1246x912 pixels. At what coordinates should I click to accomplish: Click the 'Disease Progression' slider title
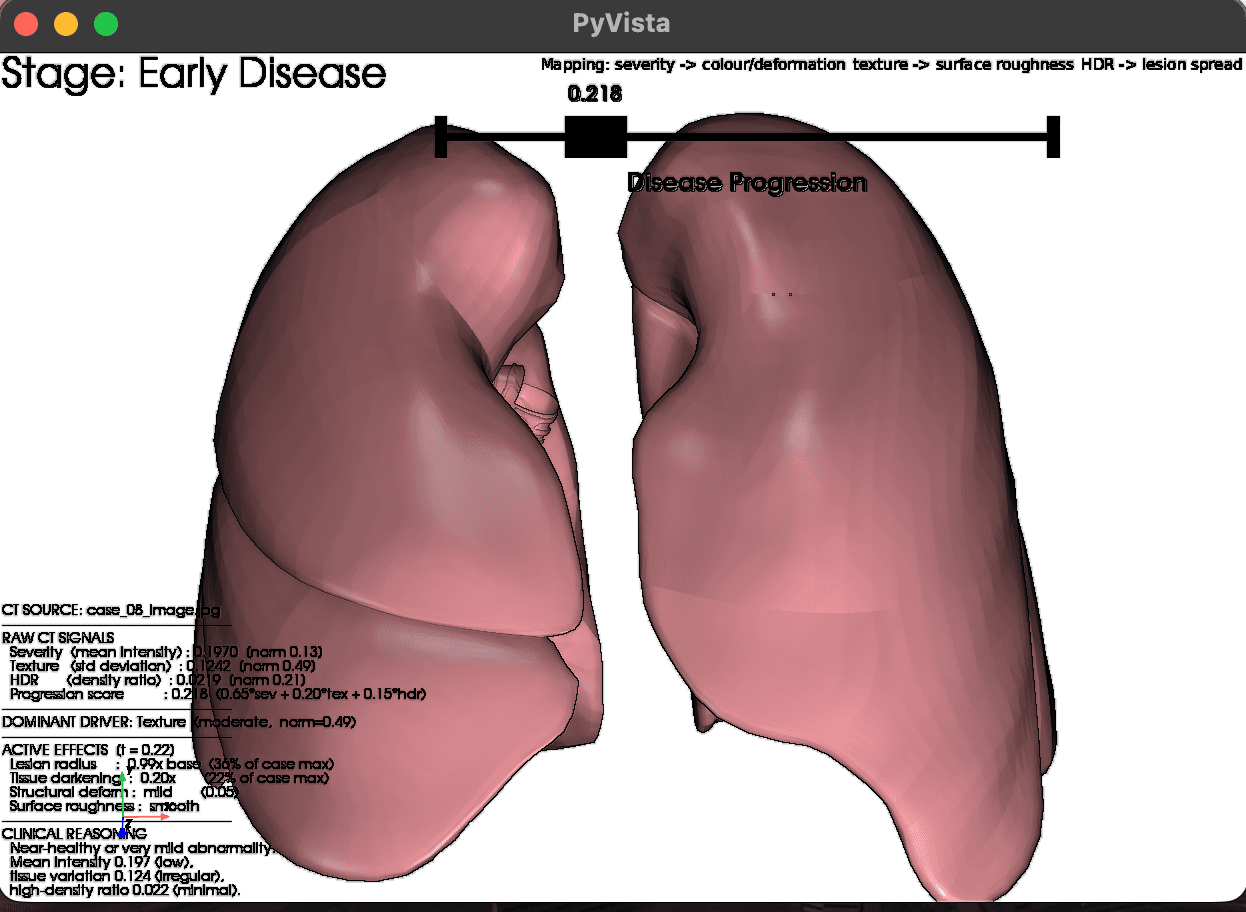[747, 183]
